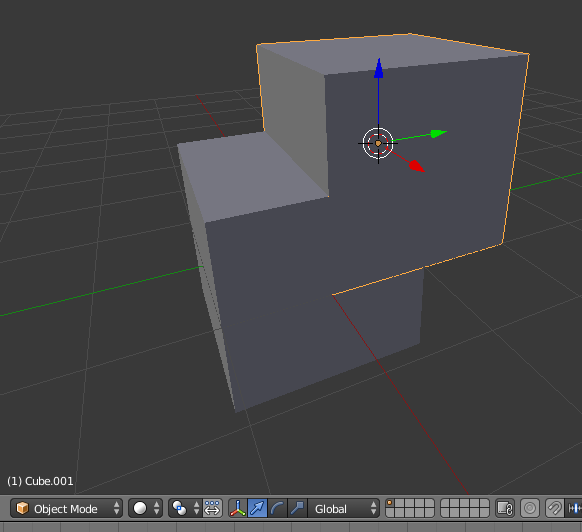Toggle the snap magnet icon
The width and height of the screenshot is (582, 532).
click(x=555, y=508)
